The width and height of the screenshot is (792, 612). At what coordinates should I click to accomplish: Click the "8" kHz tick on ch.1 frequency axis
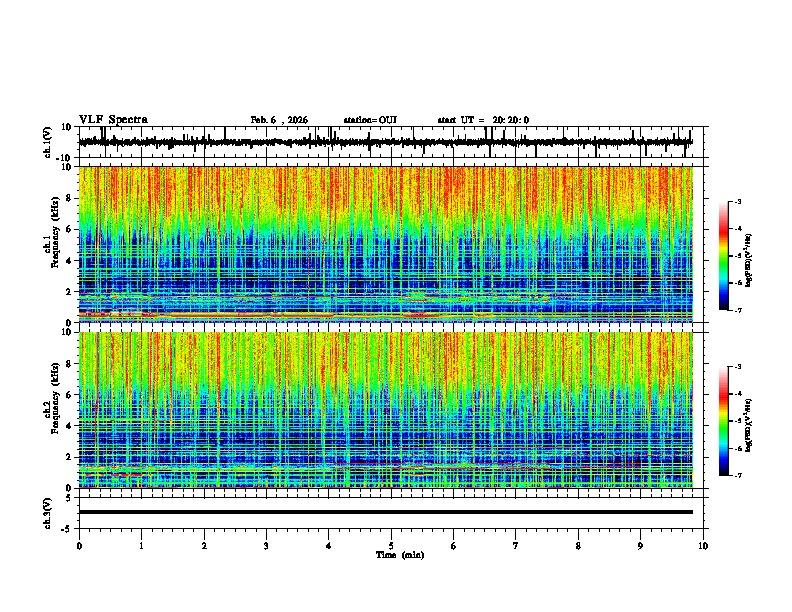coord(69,198)
